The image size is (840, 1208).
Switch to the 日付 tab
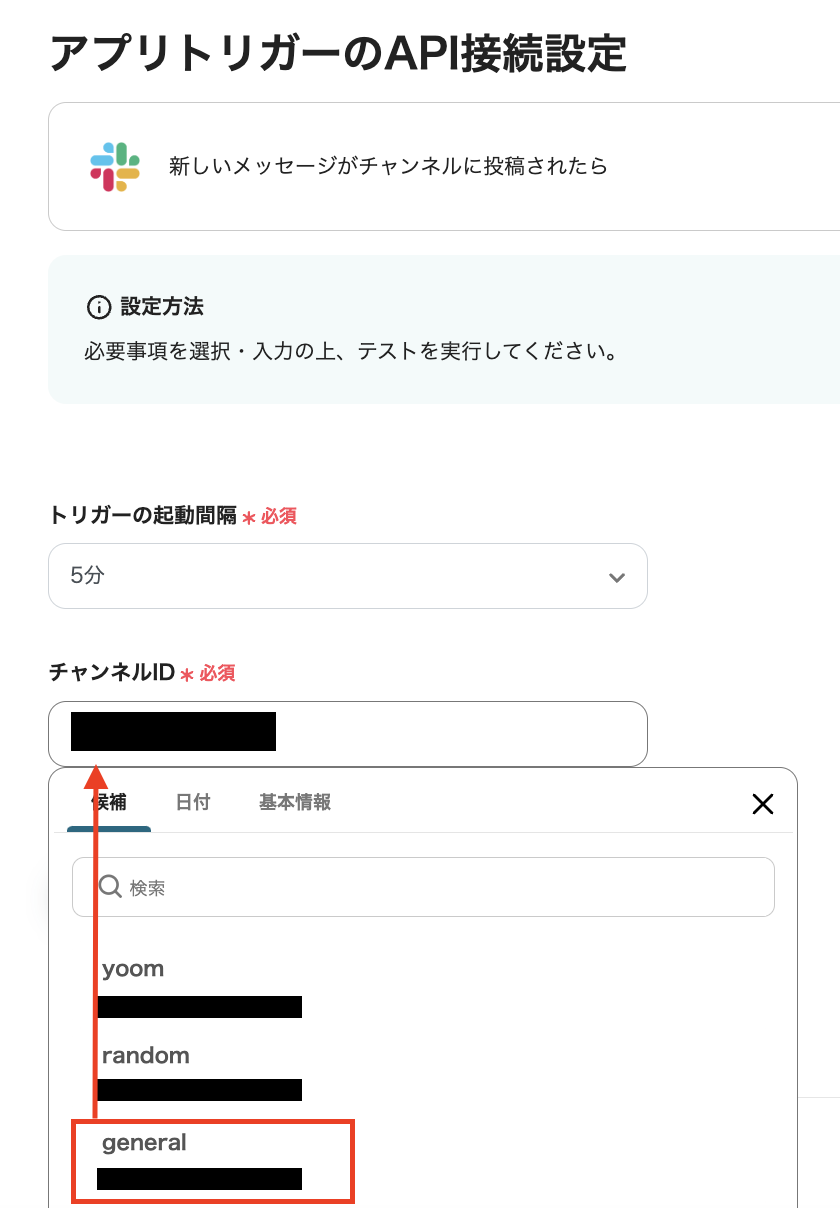[x=193, y=803]
